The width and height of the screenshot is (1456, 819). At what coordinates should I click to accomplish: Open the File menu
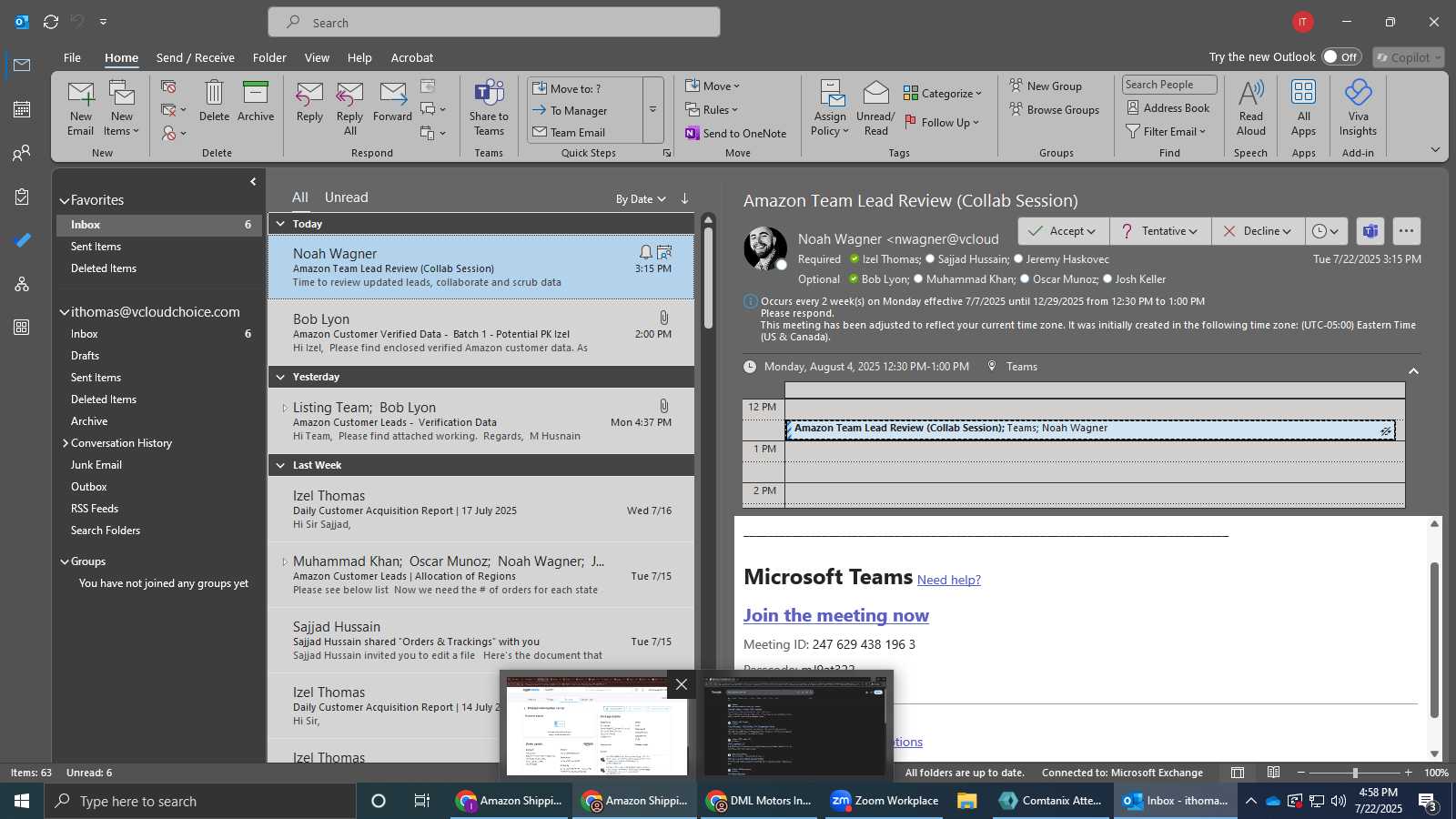pos(72,57)
